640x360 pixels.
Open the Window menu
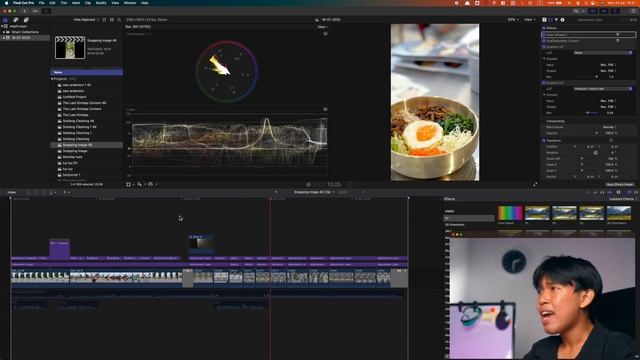(130, 3)
